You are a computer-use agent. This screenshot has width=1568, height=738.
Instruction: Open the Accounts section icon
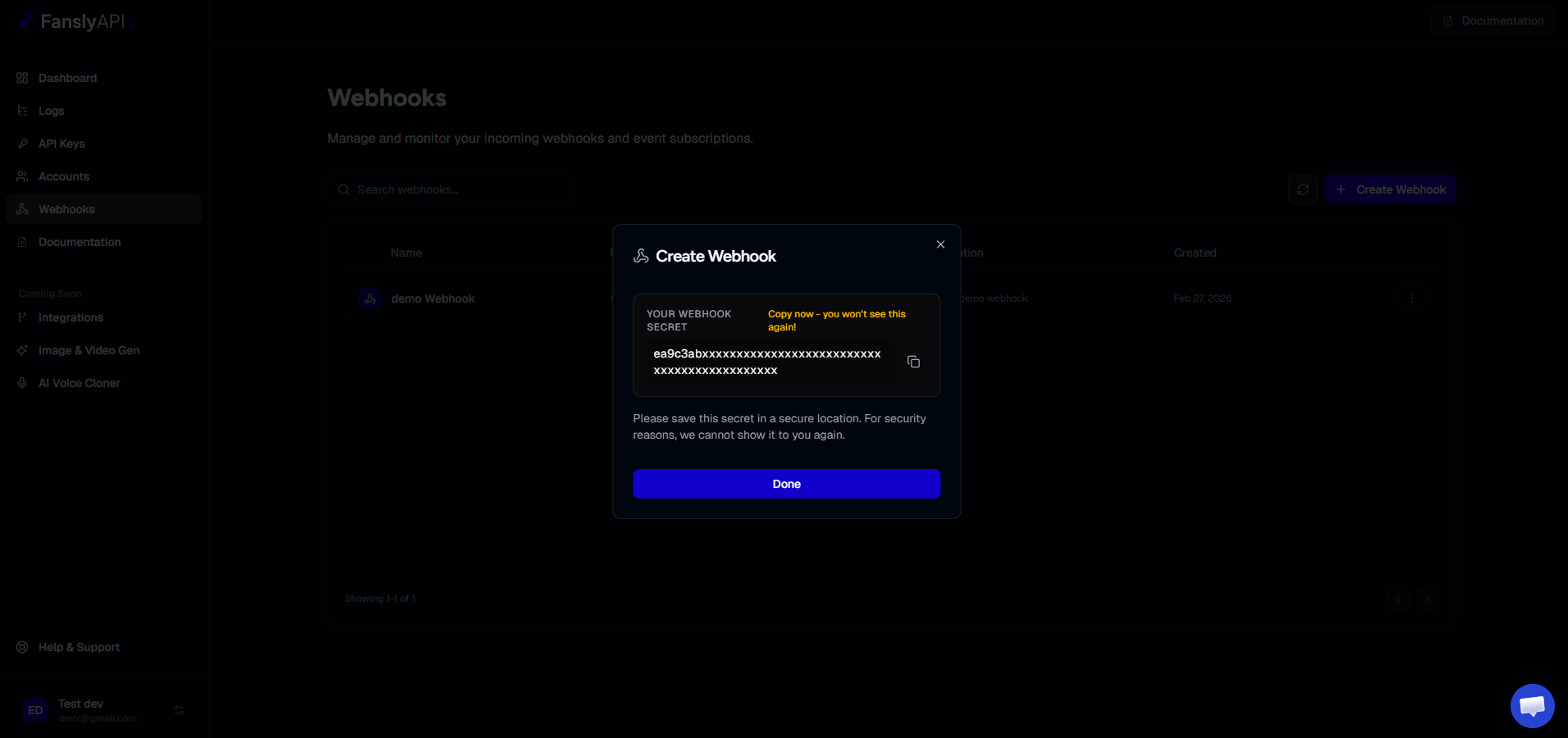pos(22,175)
